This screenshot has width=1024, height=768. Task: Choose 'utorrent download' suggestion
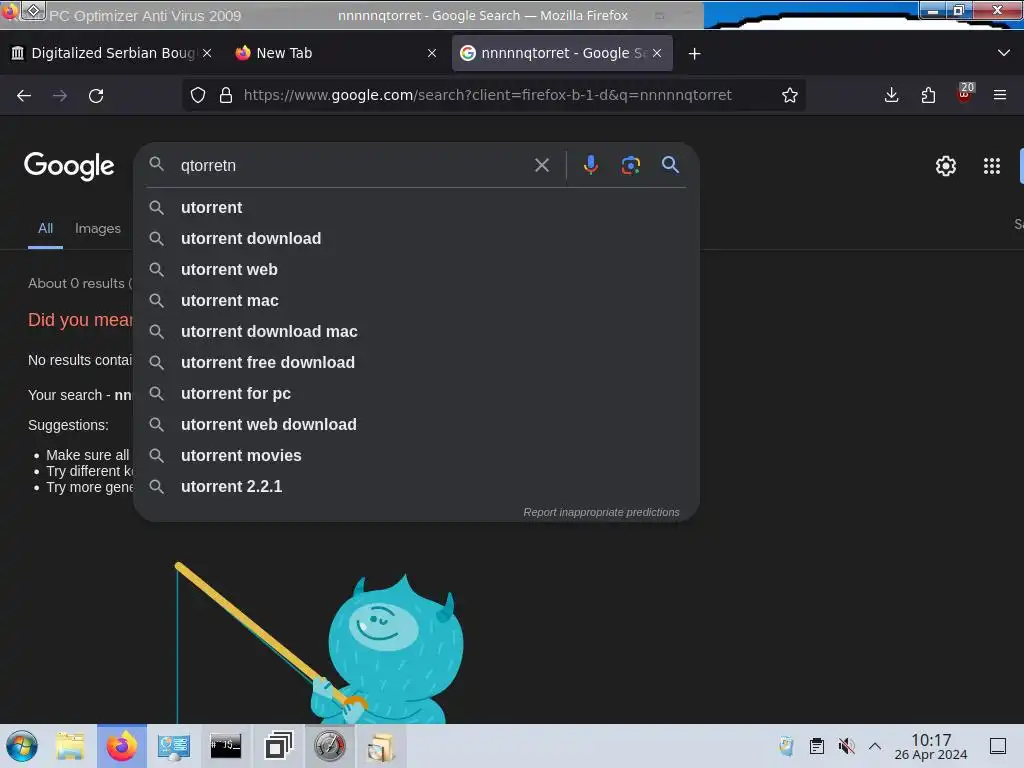click(417, 238)
